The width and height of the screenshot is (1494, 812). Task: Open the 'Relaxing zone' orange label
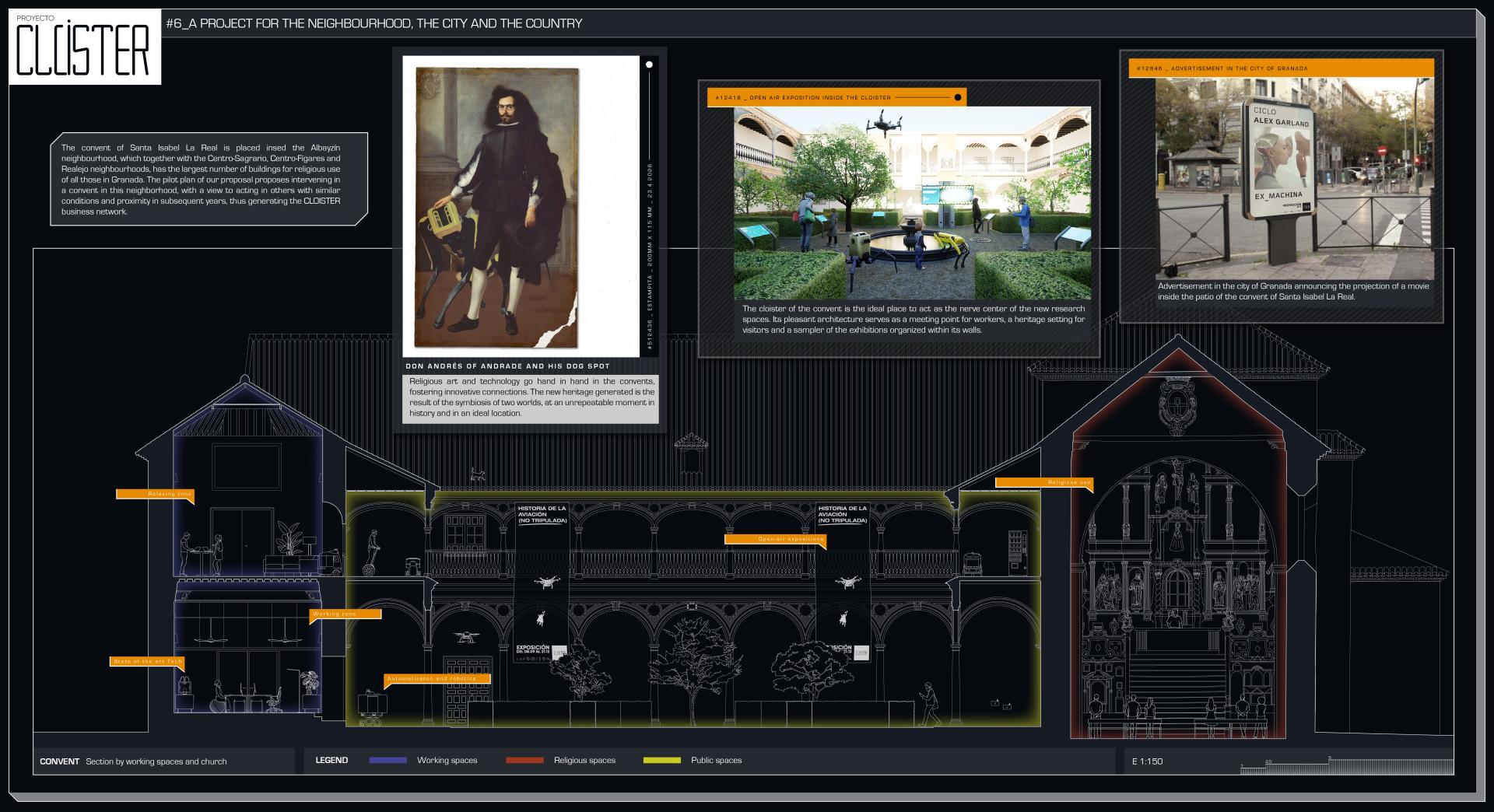[155, 494]
